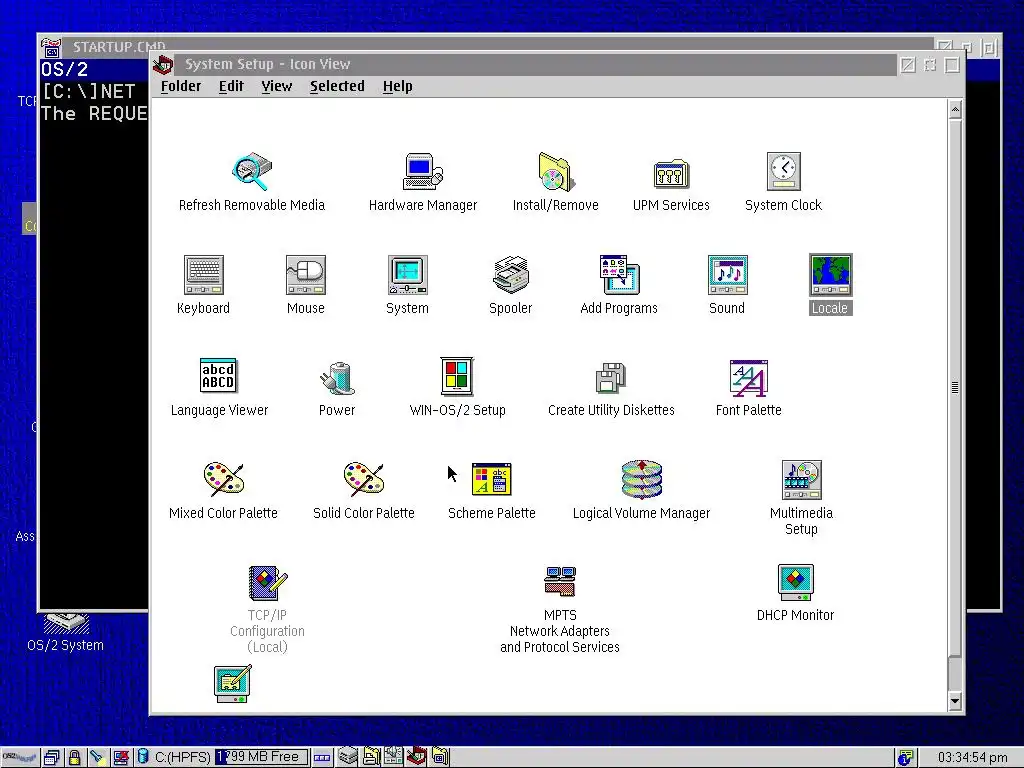Select the Multimedia Setup icon
Screen dimensions: 1024x768
coord(801,479)
